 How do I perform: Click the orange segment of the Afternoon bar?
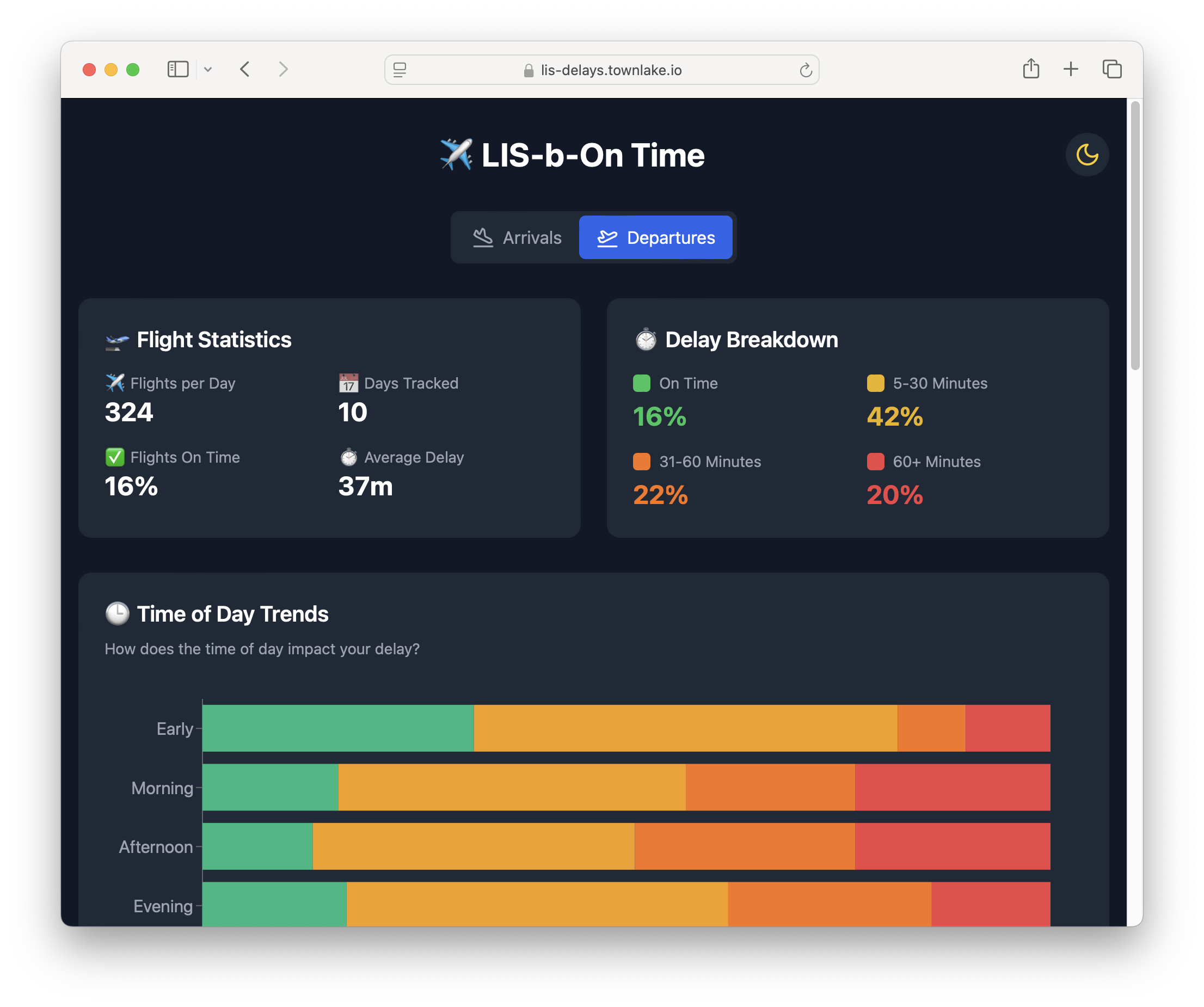(745, 846)
